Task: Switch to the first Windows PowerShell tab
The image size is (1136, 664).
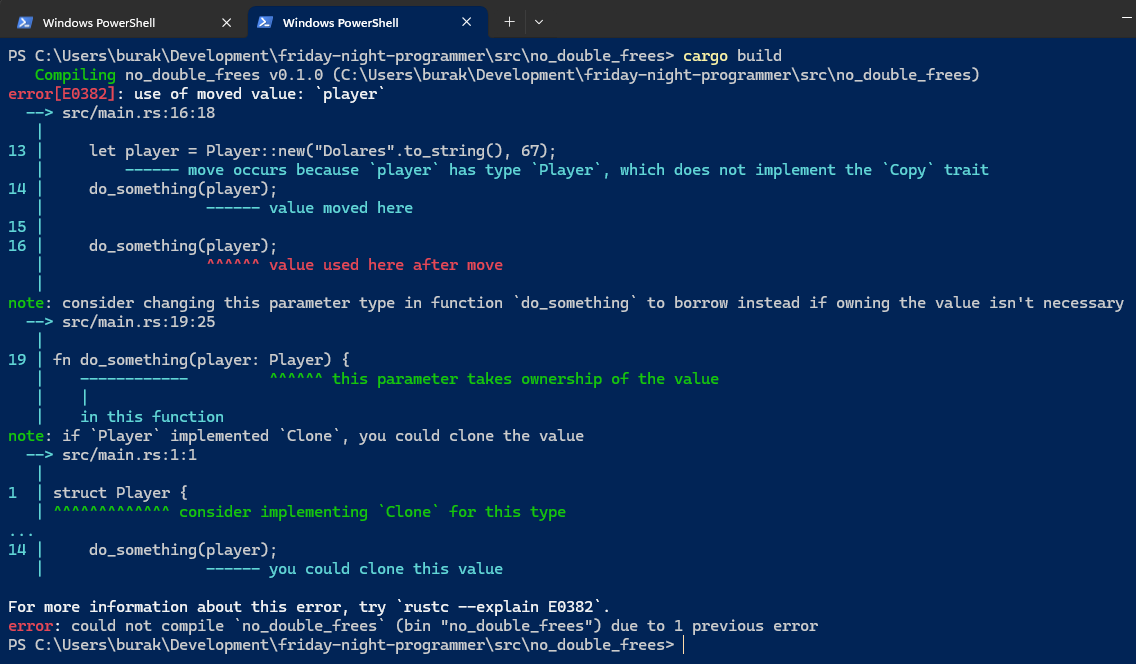Action: (110, 22)
